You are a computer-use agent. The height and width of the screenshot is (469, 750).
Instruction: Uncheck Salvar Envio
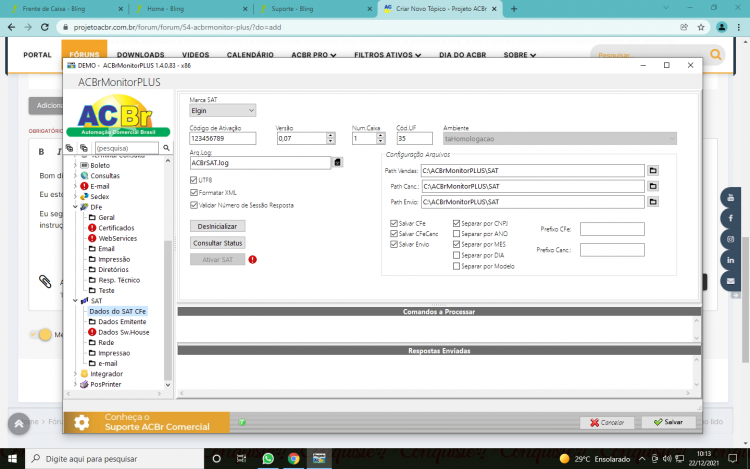[x=394, y=244]
